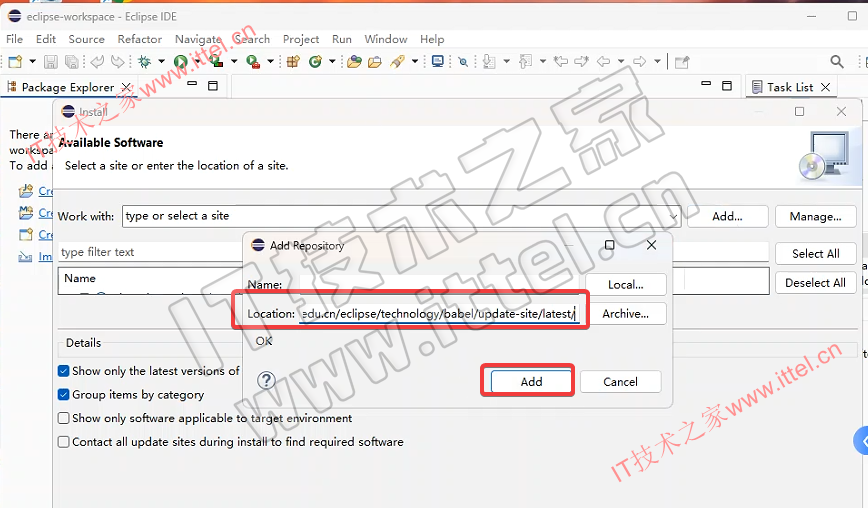
Task: Click the New Java Package icon
Action: tap(293, 61)
